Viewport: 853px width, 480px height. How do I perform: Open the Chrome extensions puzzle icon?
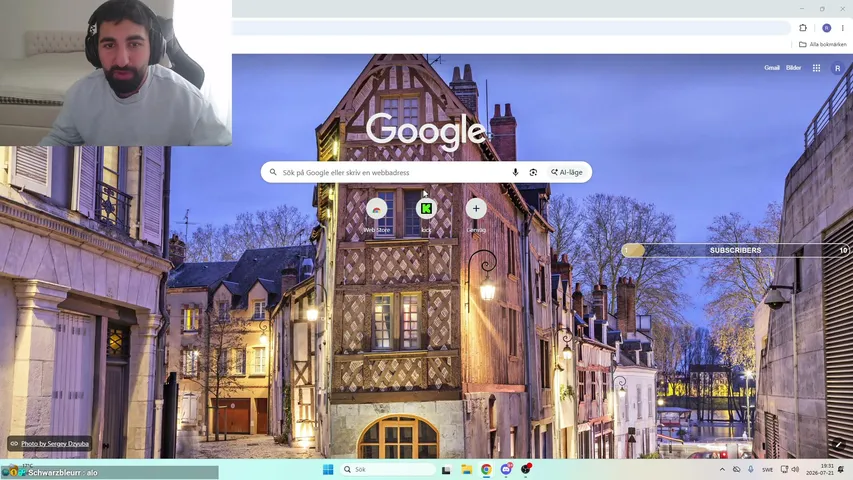[x=803, y=28]
